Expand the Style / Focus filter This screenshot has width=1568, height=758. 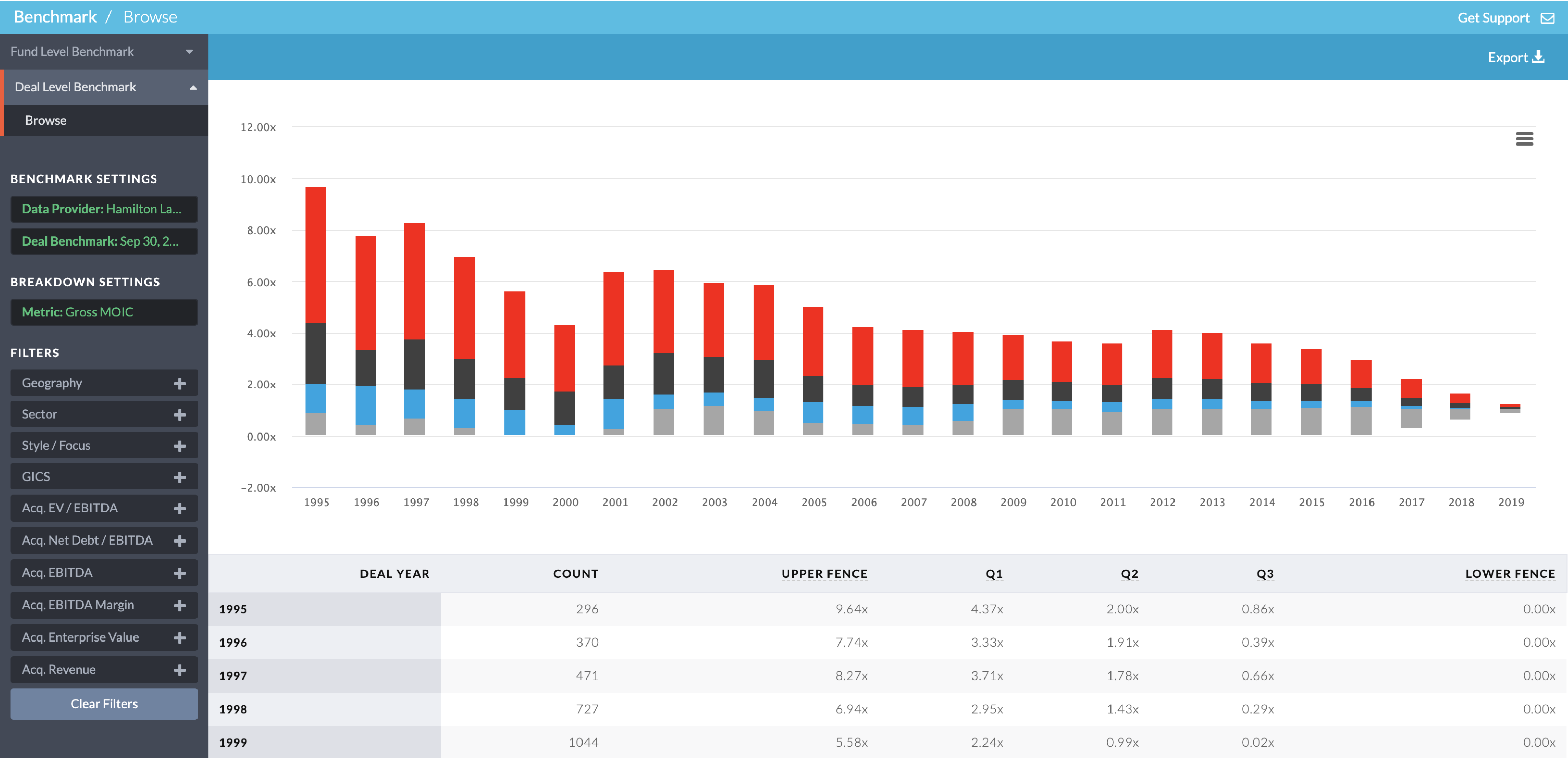(x=104, y=445)
